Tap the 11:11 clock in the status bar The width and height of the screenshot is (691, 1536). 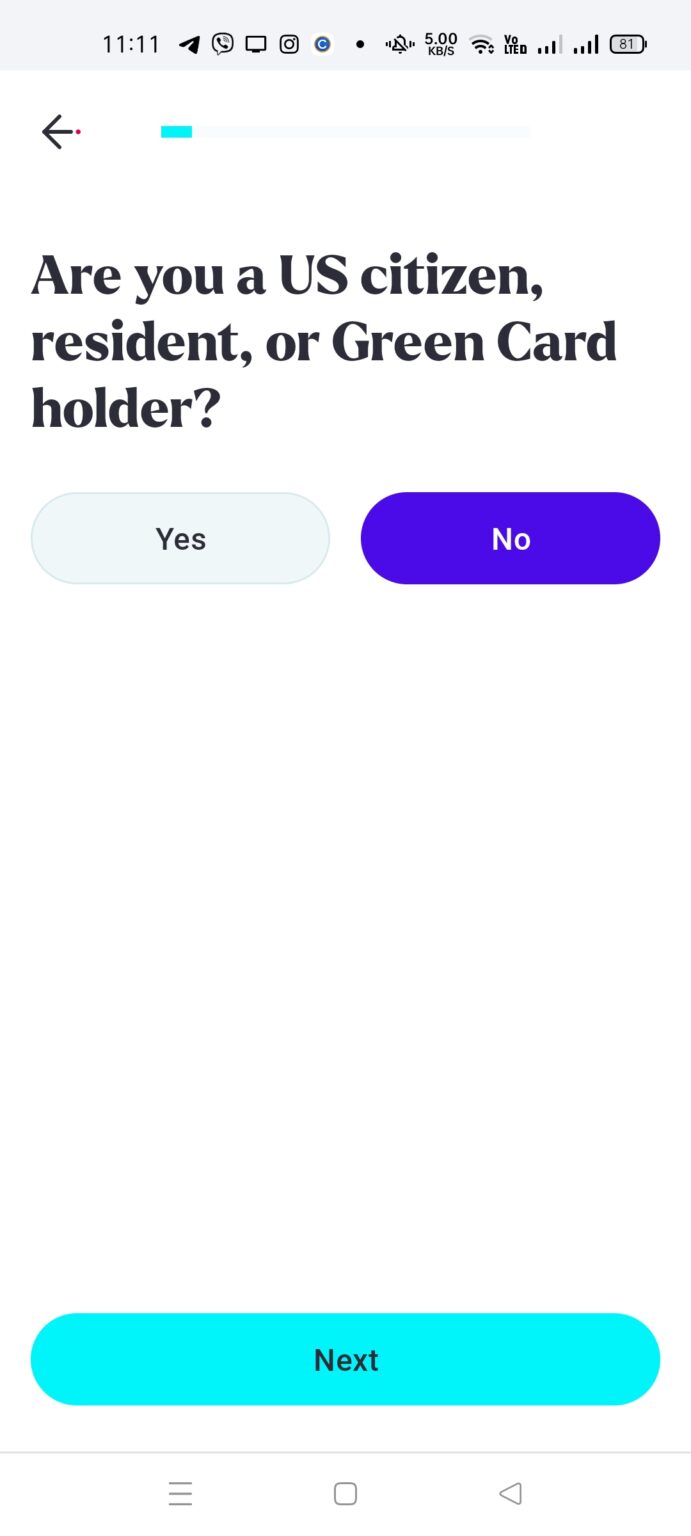pyautogui.click(x=131, y=44)
